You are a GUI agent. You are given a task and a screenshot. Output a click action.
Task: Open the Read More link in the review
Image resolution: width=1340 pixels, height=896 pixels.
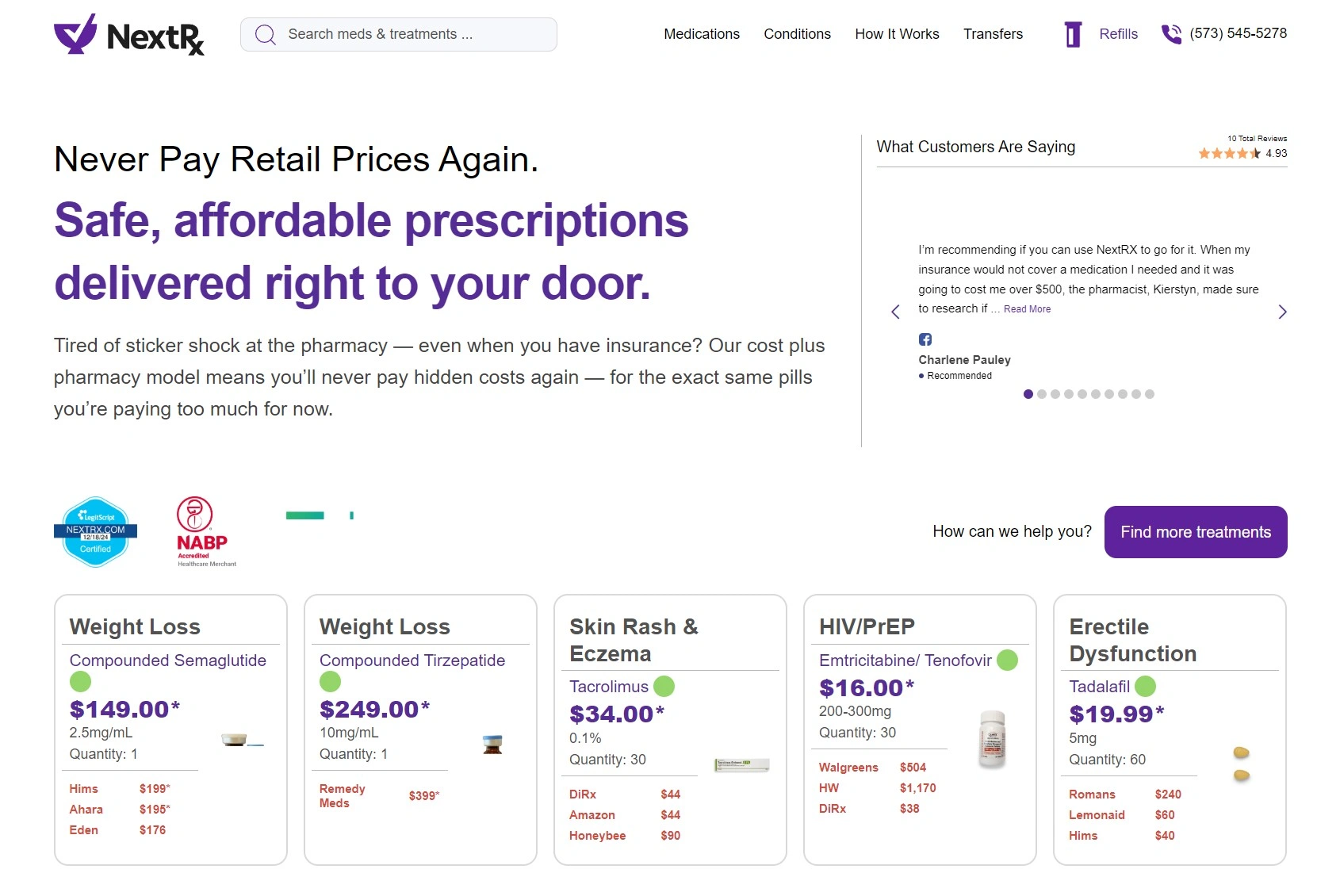(1026, 308)
